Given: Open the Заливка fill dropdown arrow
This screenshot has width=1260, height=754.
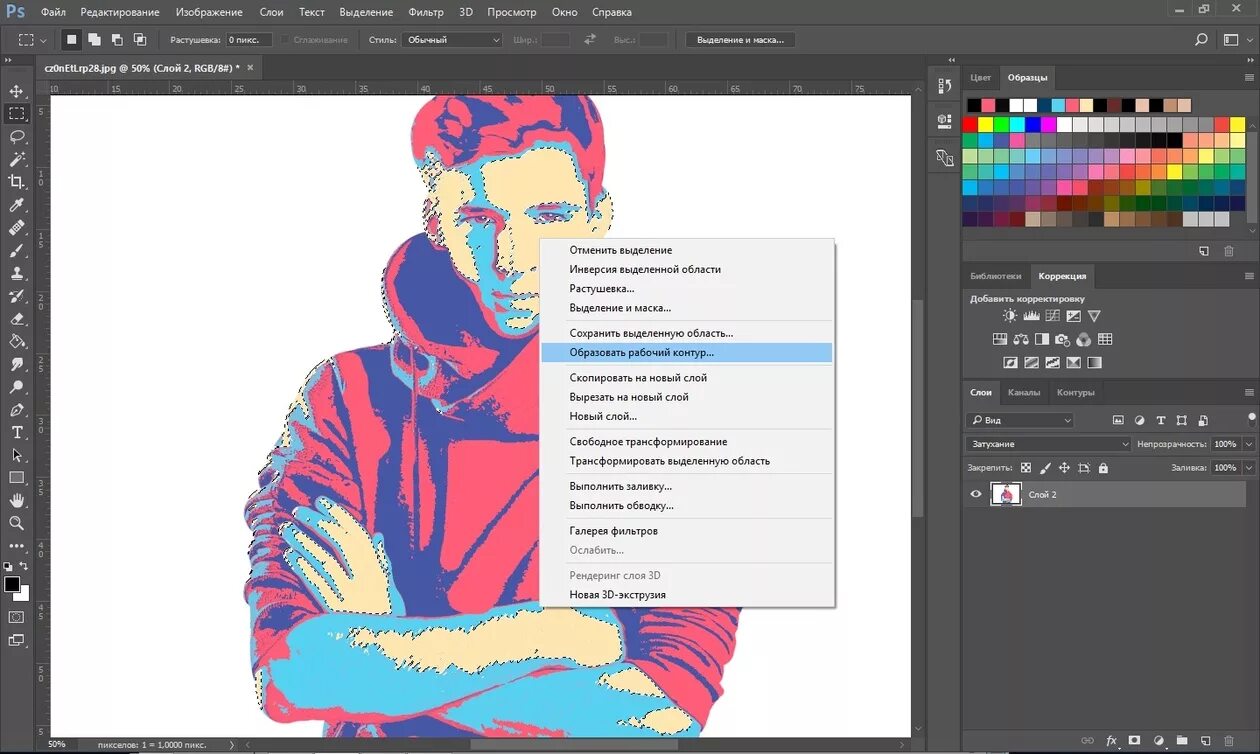Looking at the screenshot, I should [1247, 468].
